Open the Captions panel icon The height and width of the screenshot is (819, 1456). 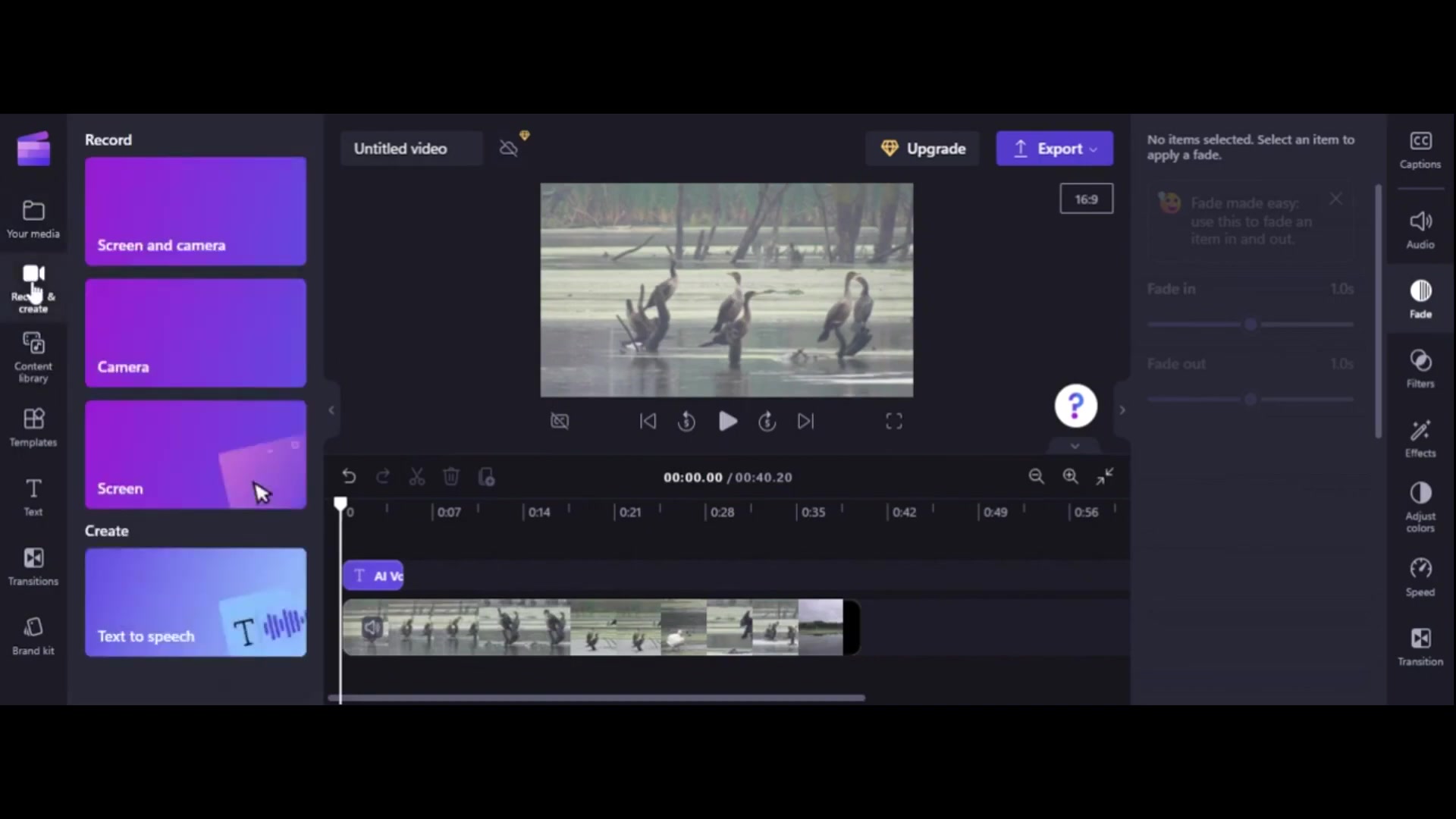(1420, 149)
